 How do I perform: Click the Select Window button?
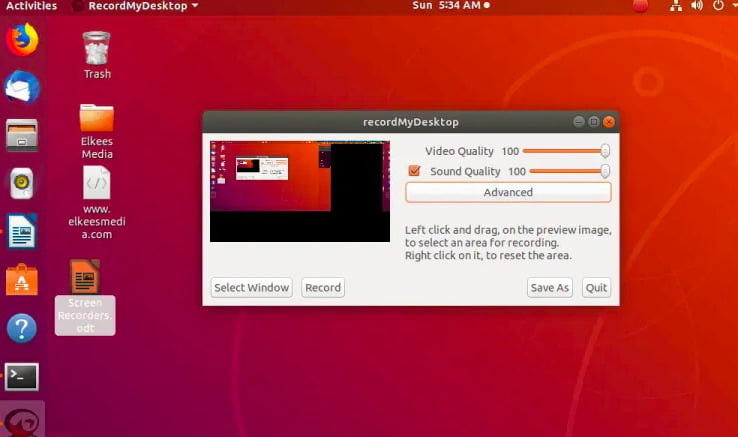click(x=251, y=287)
